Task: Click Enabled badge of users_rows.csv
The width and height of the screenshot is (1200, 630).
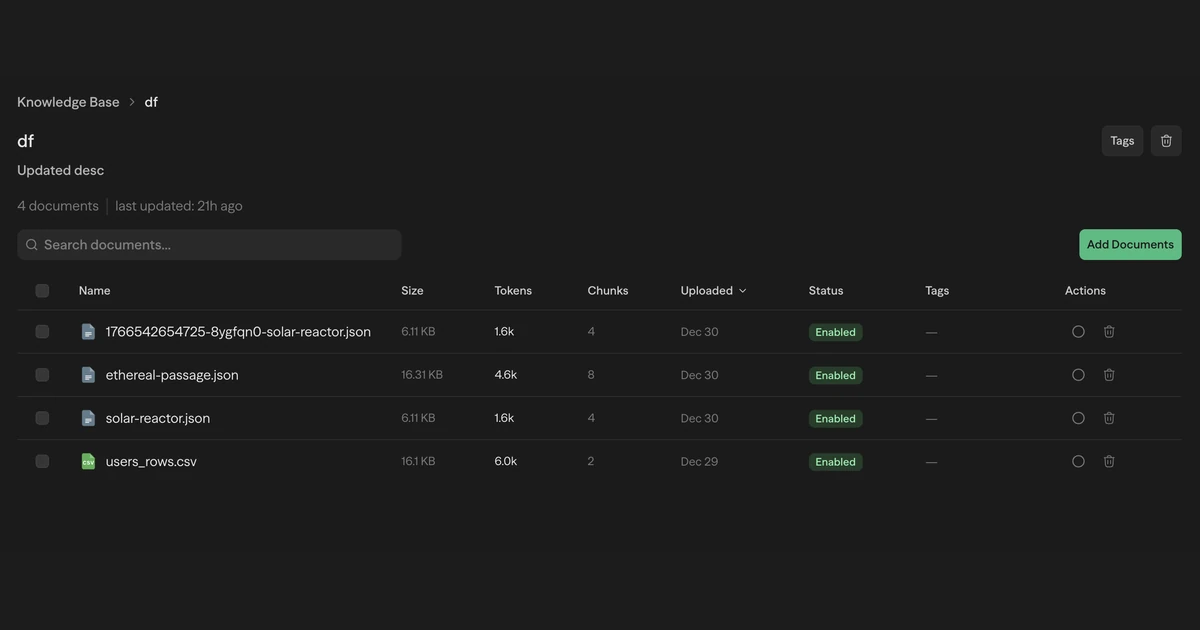Action: point(835,462)
